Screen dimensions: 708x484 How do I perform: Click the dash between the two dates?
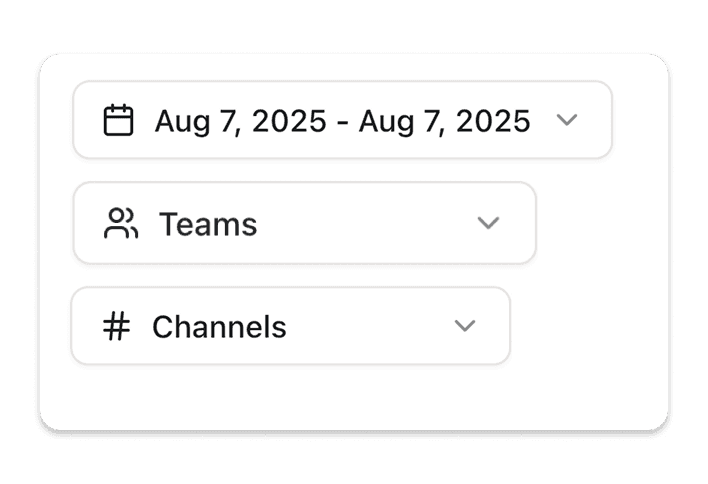[x=342, y=122]
